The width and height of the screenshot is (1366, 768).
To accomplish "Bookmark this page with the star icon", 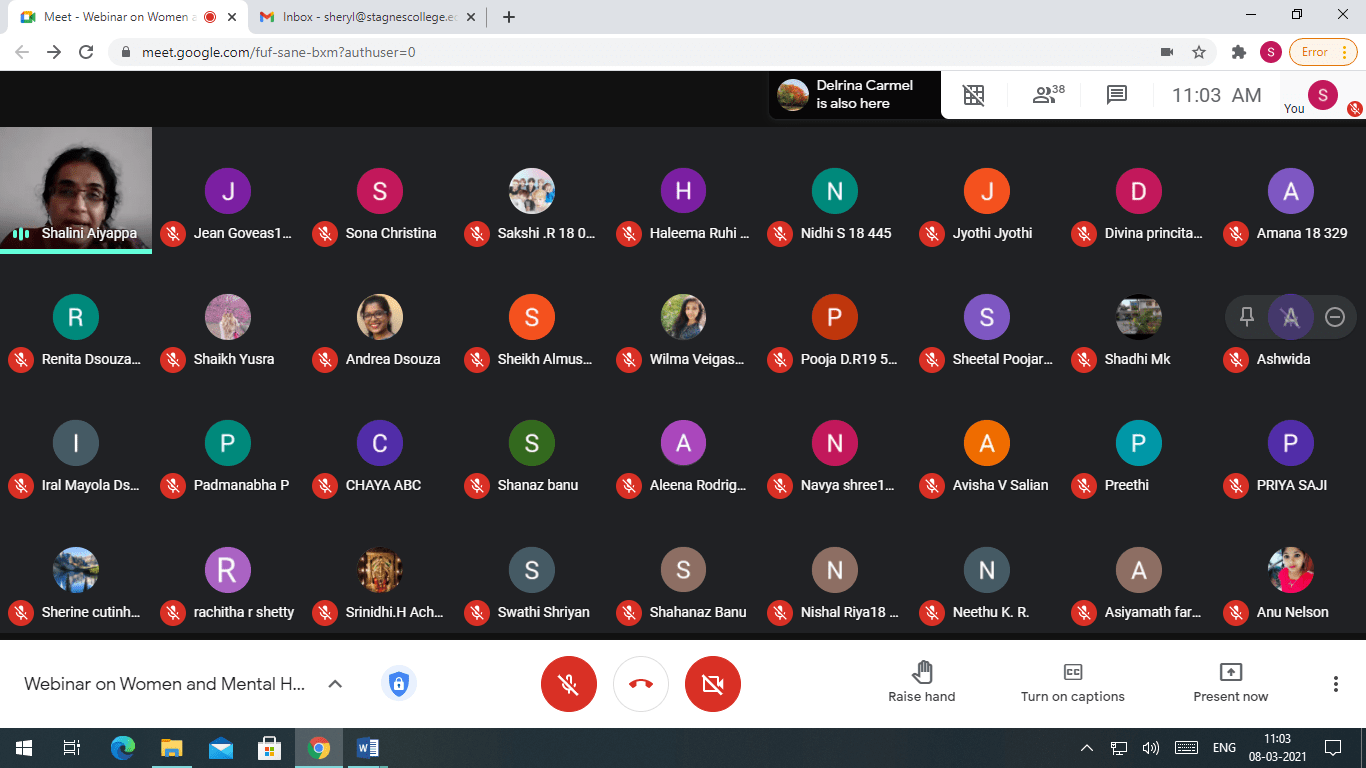I will pos(1199,52).
